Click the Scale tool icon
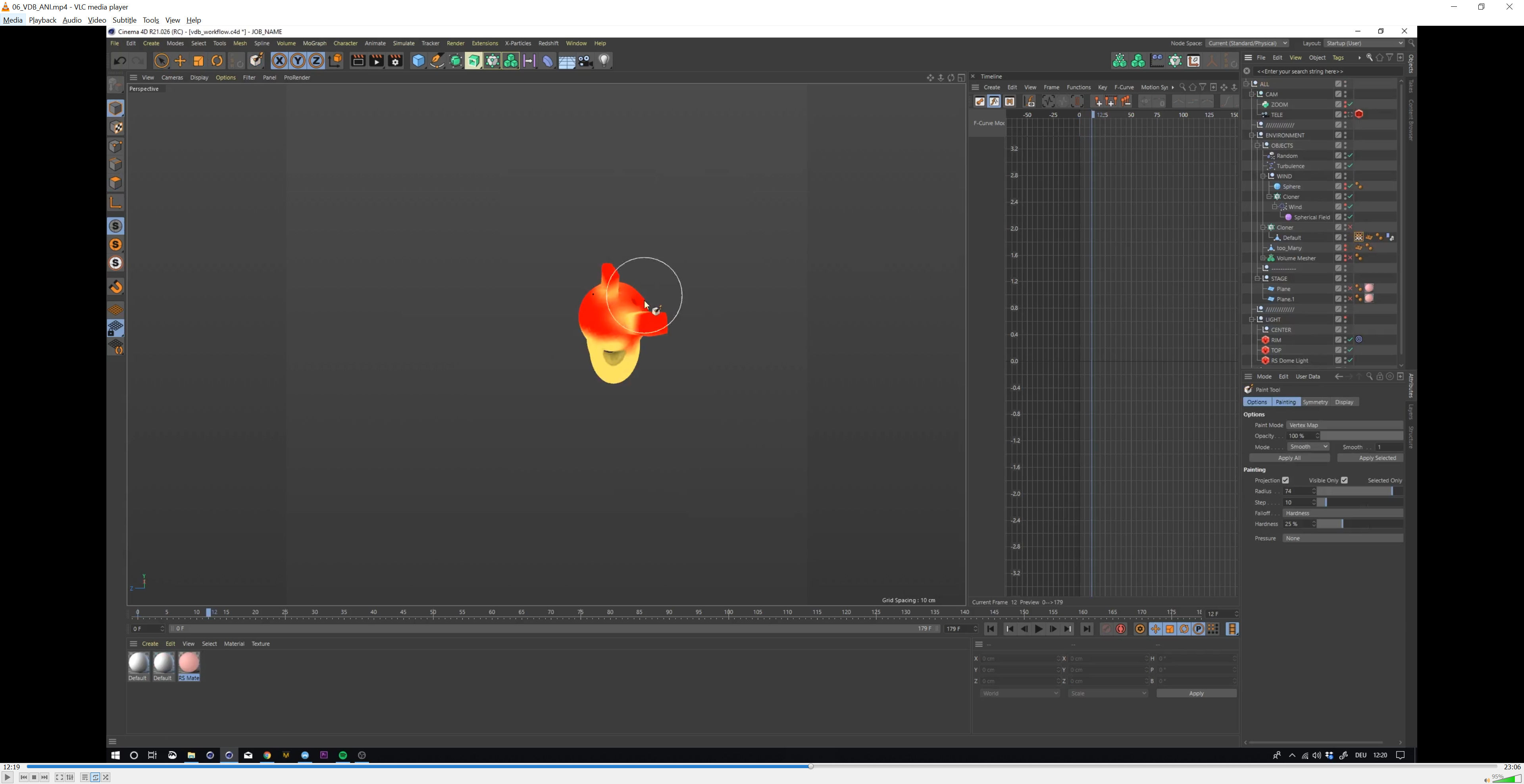Screen dimensions: 1524x784 pos(199,61)
